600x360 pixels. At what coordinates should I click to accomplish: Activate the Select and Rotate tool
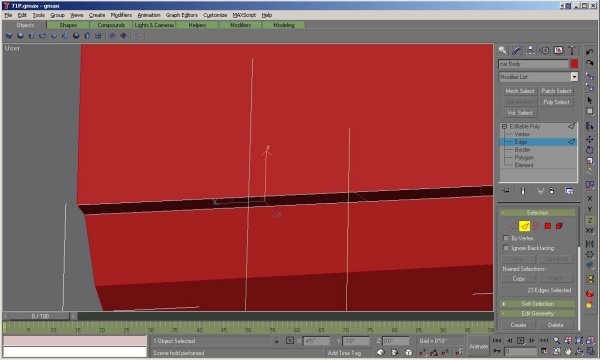[589, 150]
